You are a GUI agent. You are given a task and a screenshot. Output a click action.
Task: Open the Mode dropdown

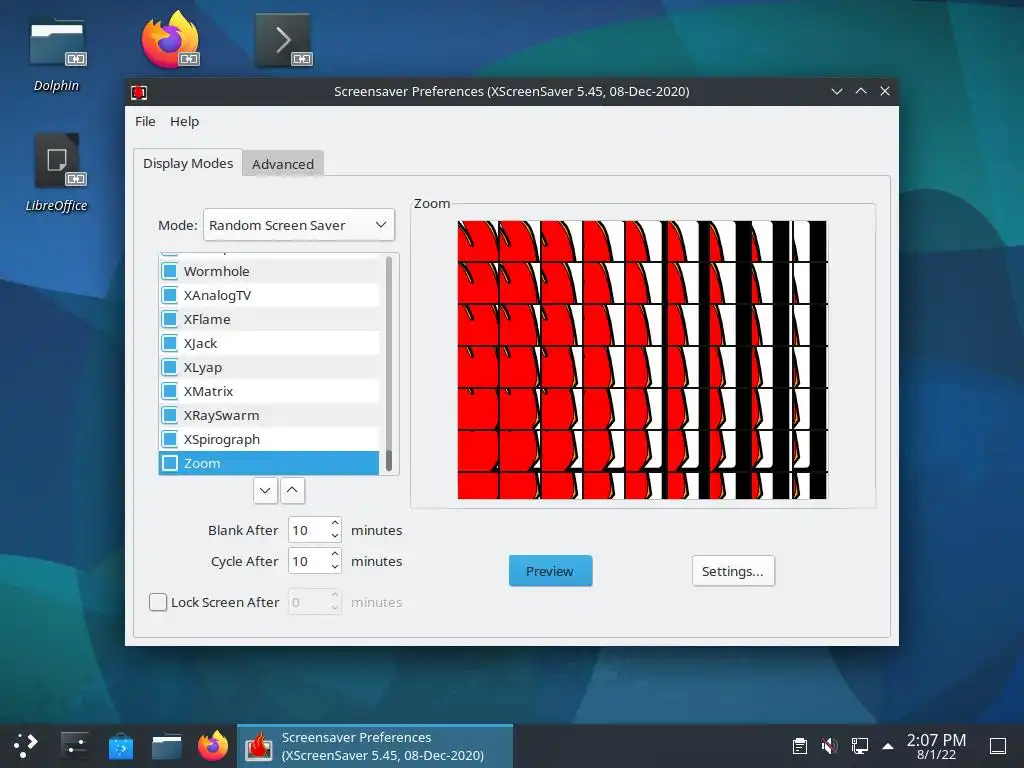click(x=298, y=225)
